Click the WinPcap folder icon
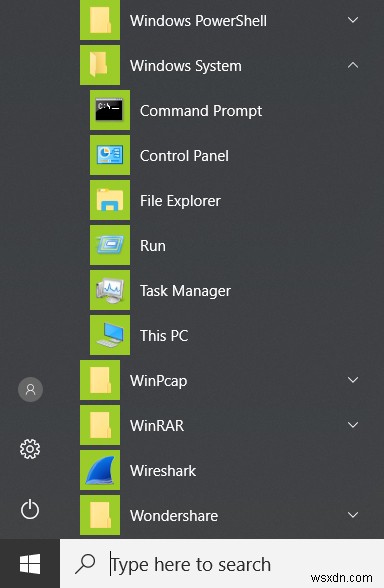The height and width of the screenshot is (588, 384). [100, 380]
